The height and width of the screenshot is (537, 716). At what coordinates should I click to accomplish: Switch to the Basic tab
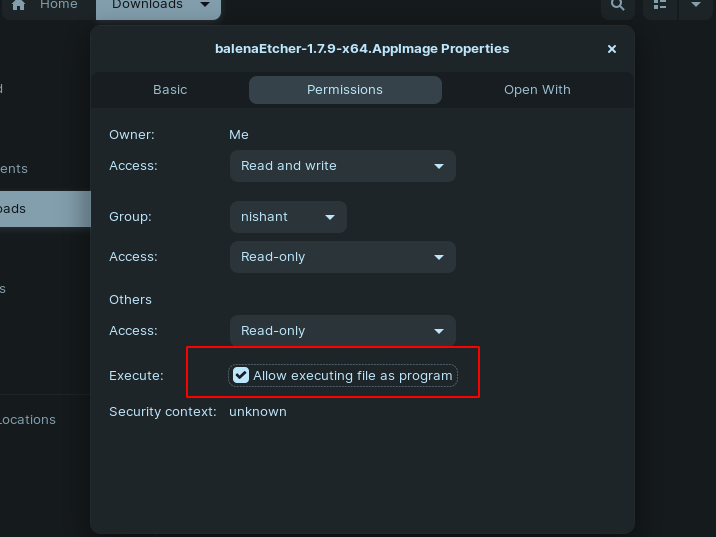click(170, 90)
